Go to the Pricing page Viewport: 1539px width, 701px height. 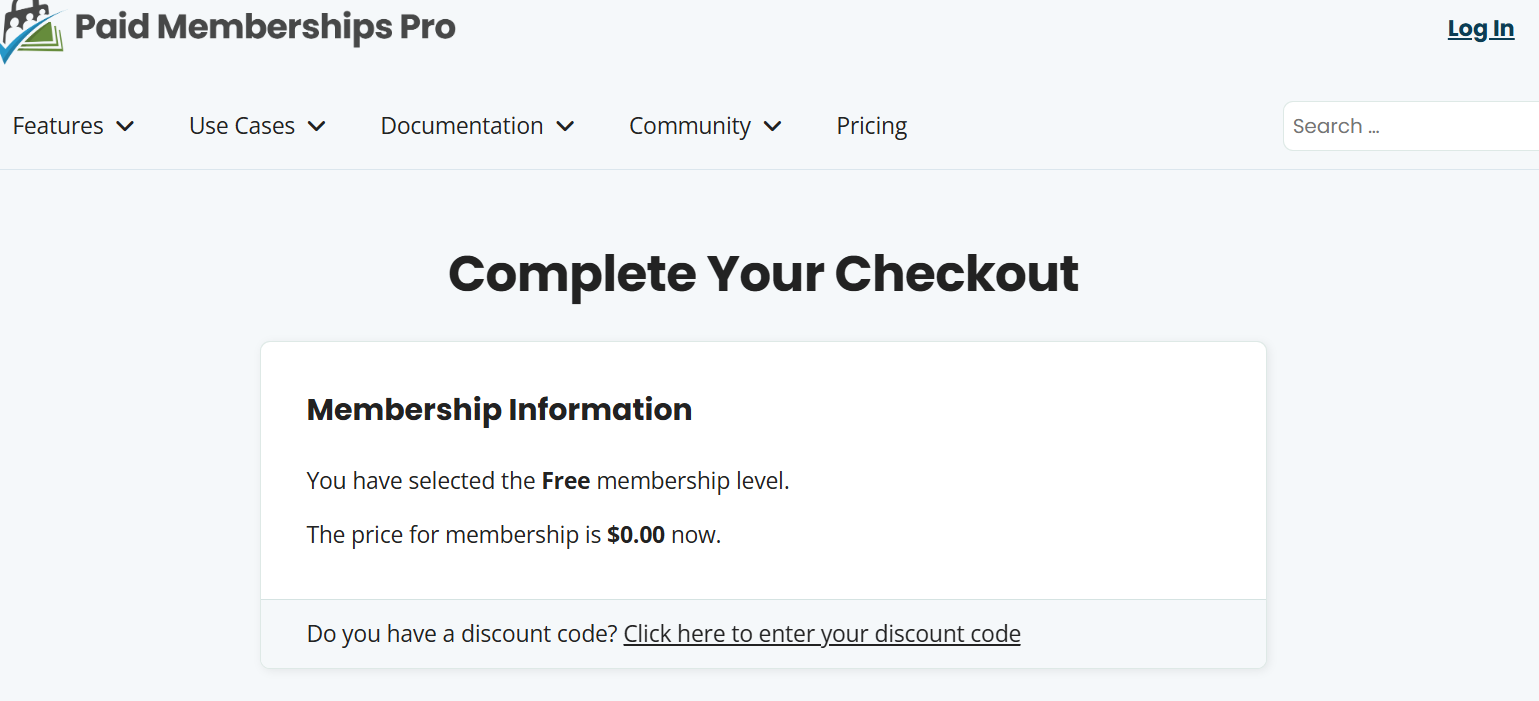coord(872,126)
